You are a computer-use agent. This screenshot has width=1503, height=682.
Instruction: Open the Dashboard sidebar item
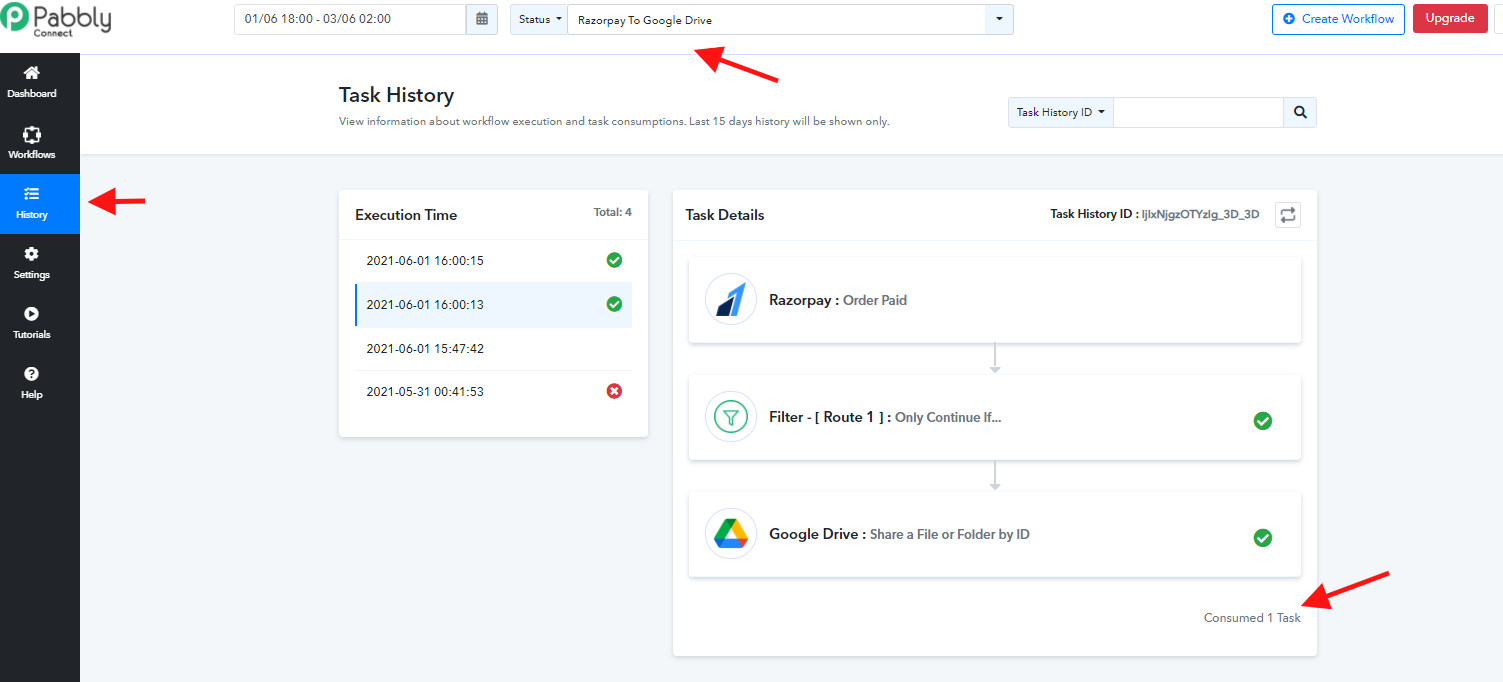[x=32, y=82]
